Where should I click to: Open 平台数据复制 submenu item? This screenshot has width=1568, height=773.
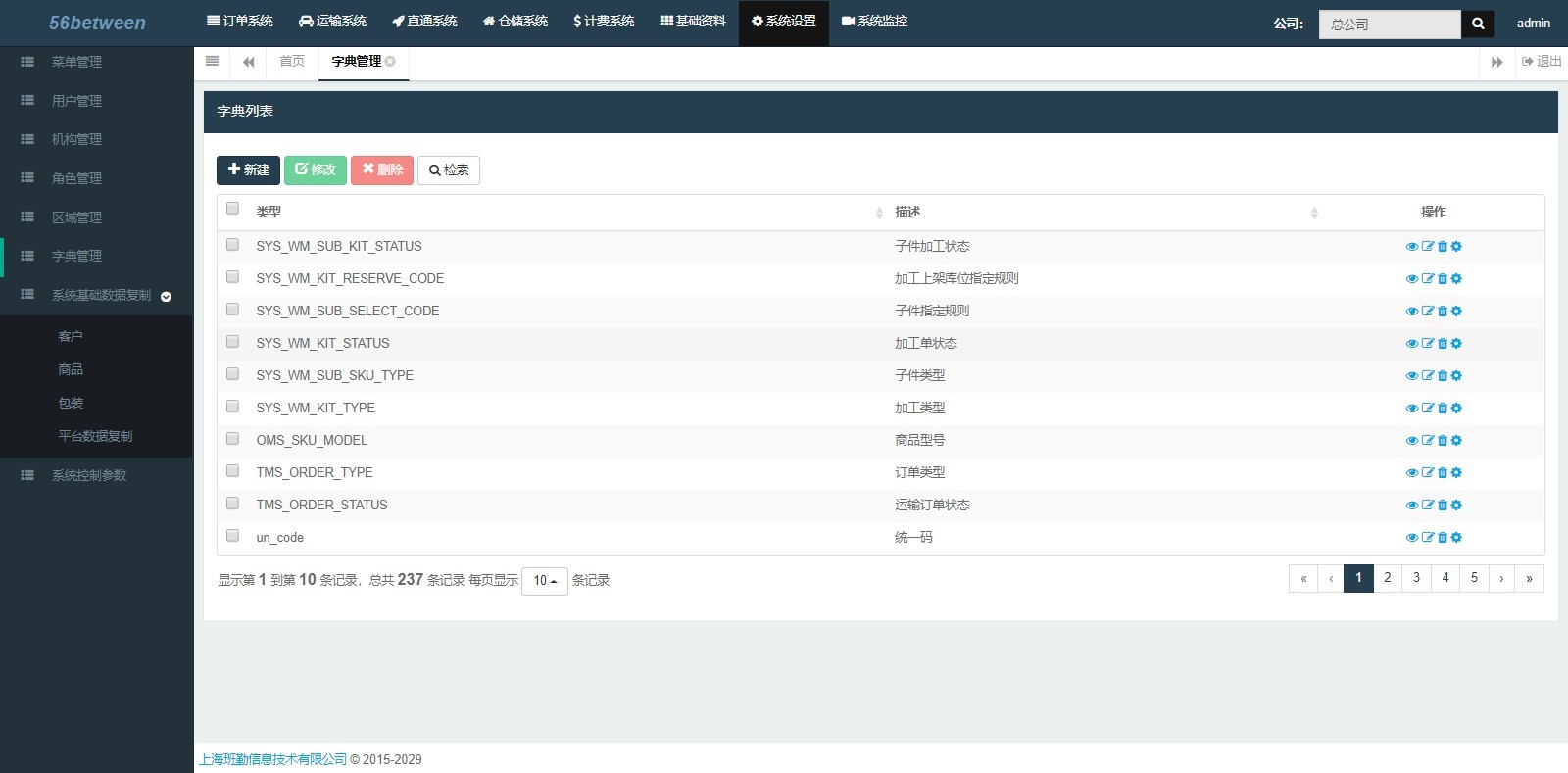pos(95,437)
